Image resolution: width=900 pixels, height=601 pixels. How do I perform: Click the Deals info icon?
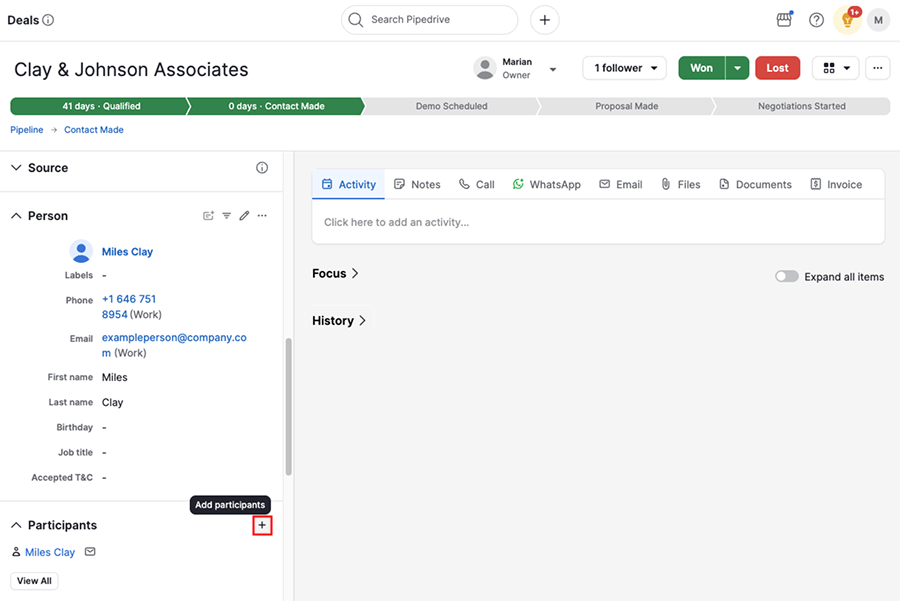pos(48,20)
